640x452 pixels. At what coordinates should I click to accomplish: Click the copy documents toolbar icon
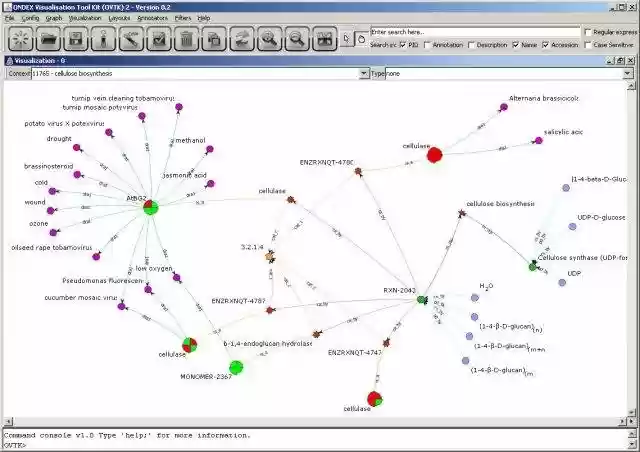pyautogui.click(x=214, y=39)
